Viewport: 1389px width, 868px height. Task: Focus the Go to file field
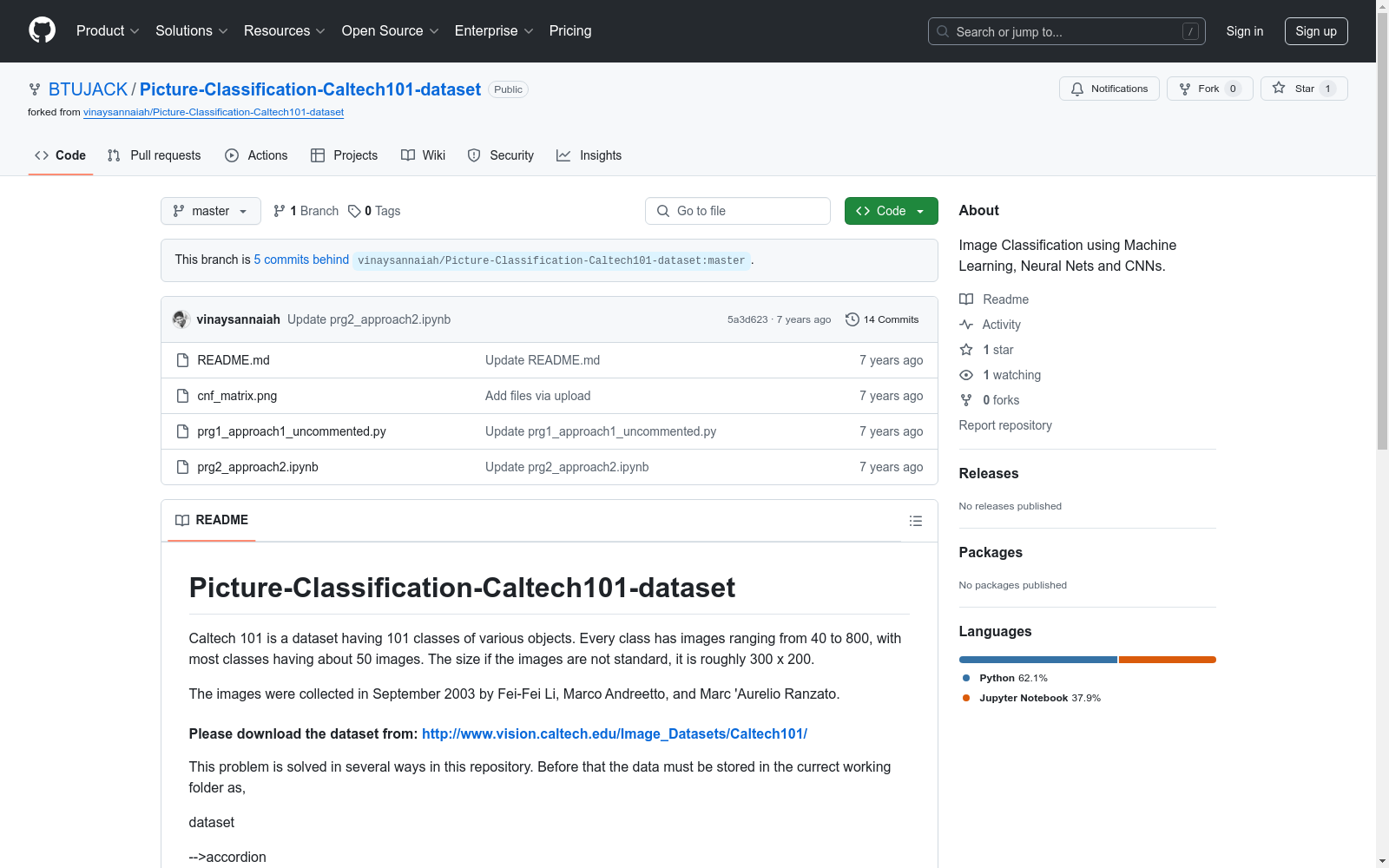click(738, 211)
